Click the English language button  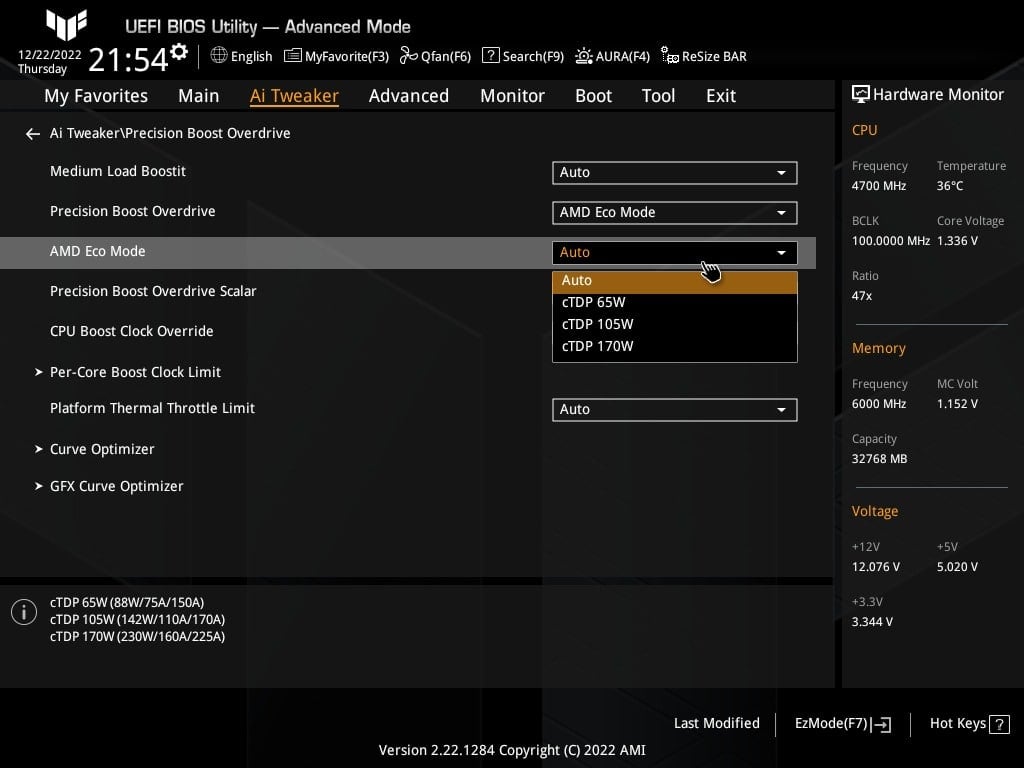click(251, 57)
